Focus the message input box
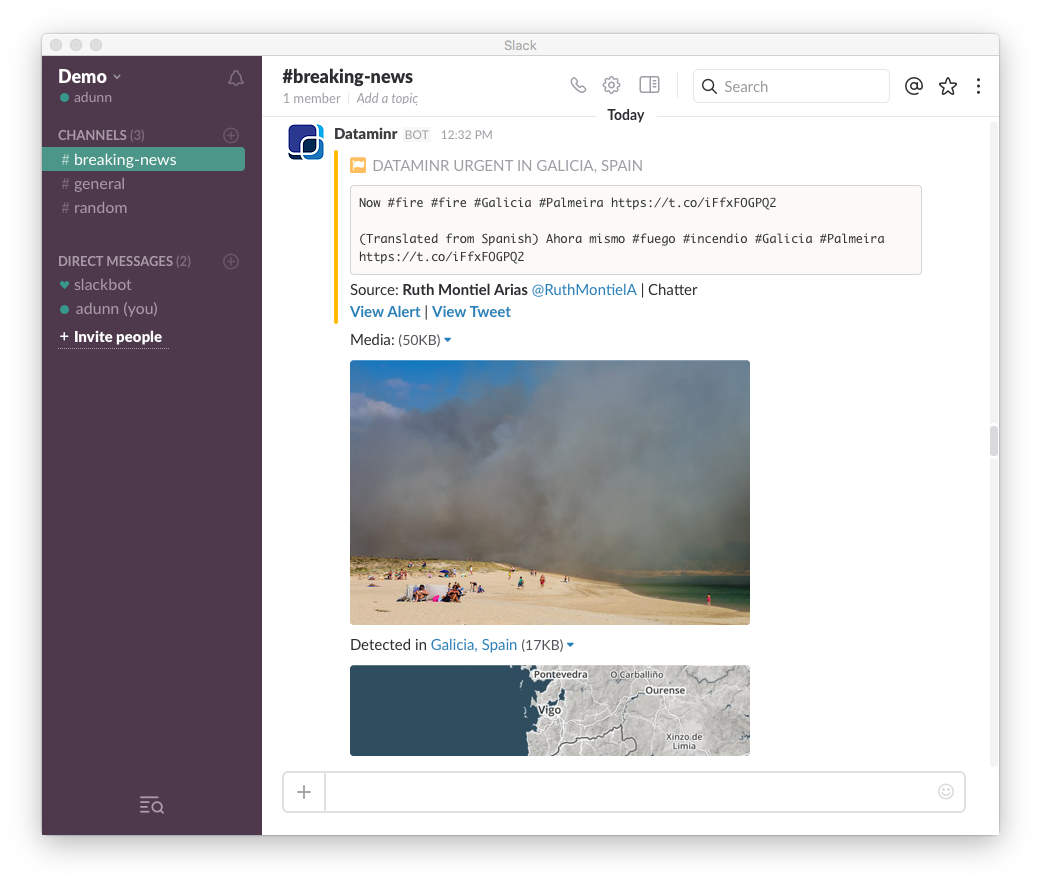 624,792
